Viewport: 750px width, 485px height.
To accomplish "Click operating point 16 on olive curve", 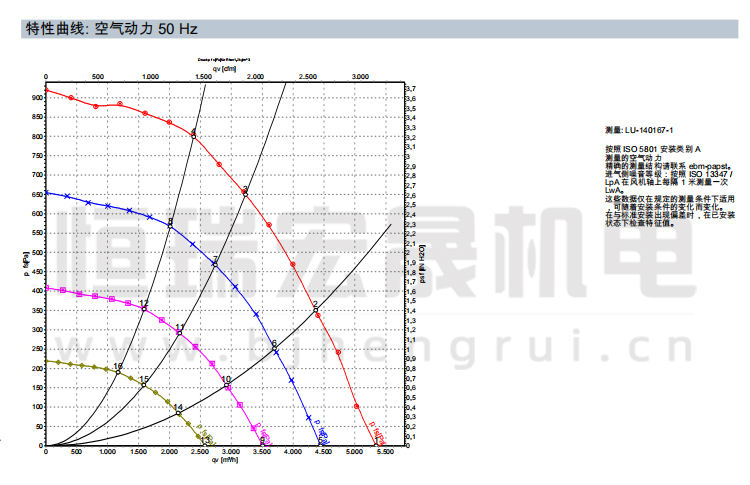I will tap(118, 371).
